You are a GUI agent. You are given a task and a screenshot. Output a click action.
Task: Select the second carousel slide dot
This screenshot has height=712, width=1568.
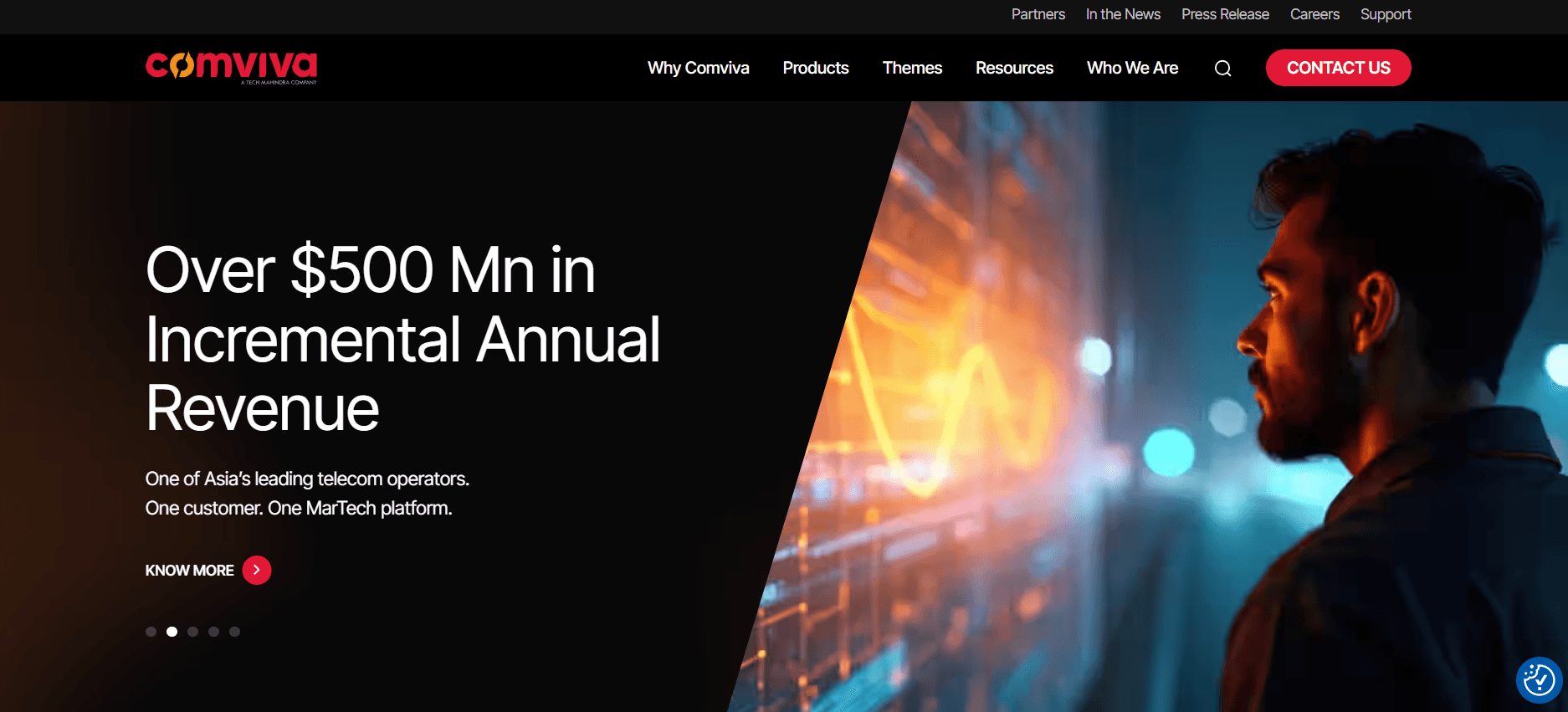pos(172,632)
